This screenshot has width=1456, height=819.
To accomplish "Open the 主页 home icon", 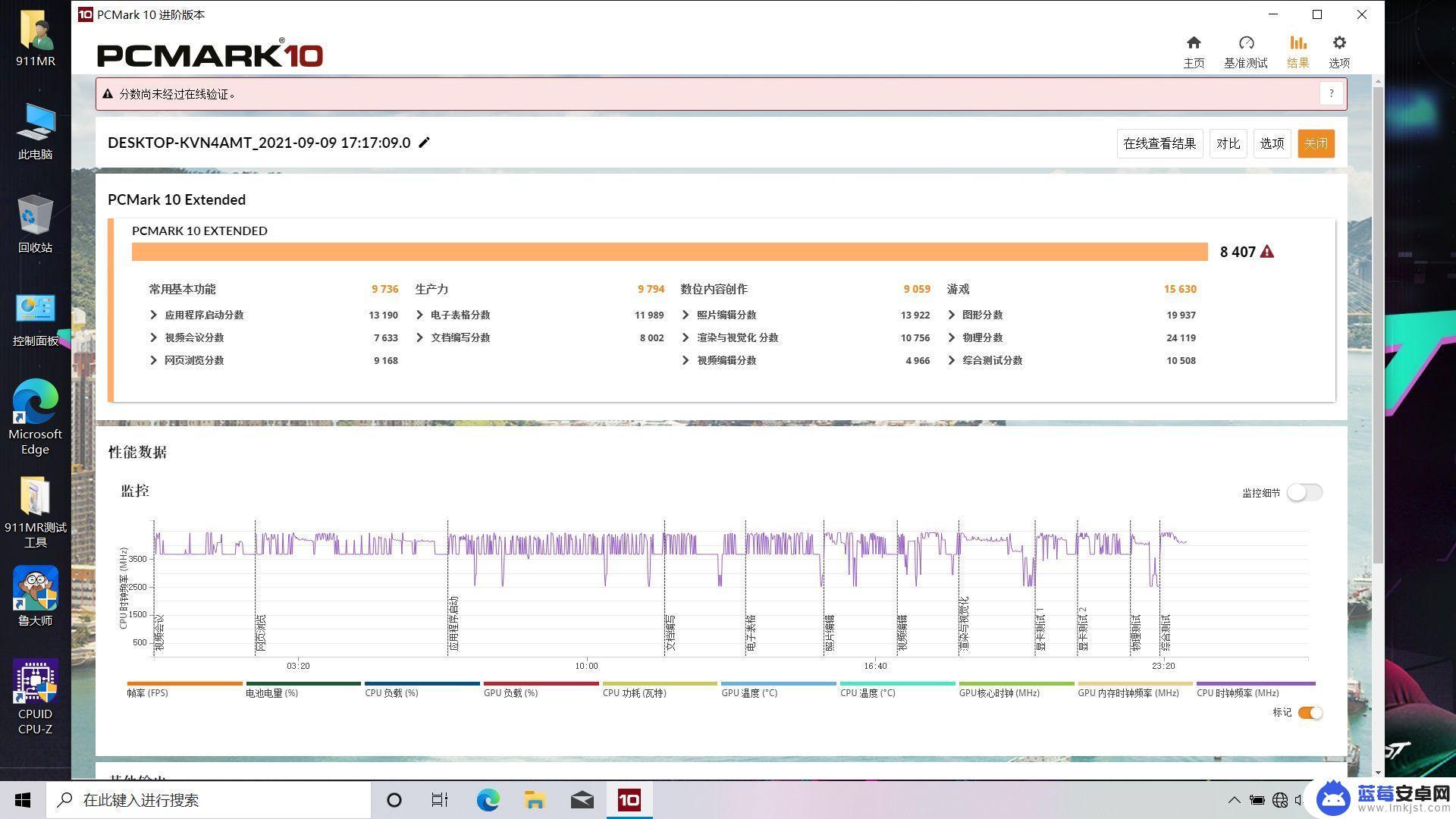I will [x=1194, y=52].
